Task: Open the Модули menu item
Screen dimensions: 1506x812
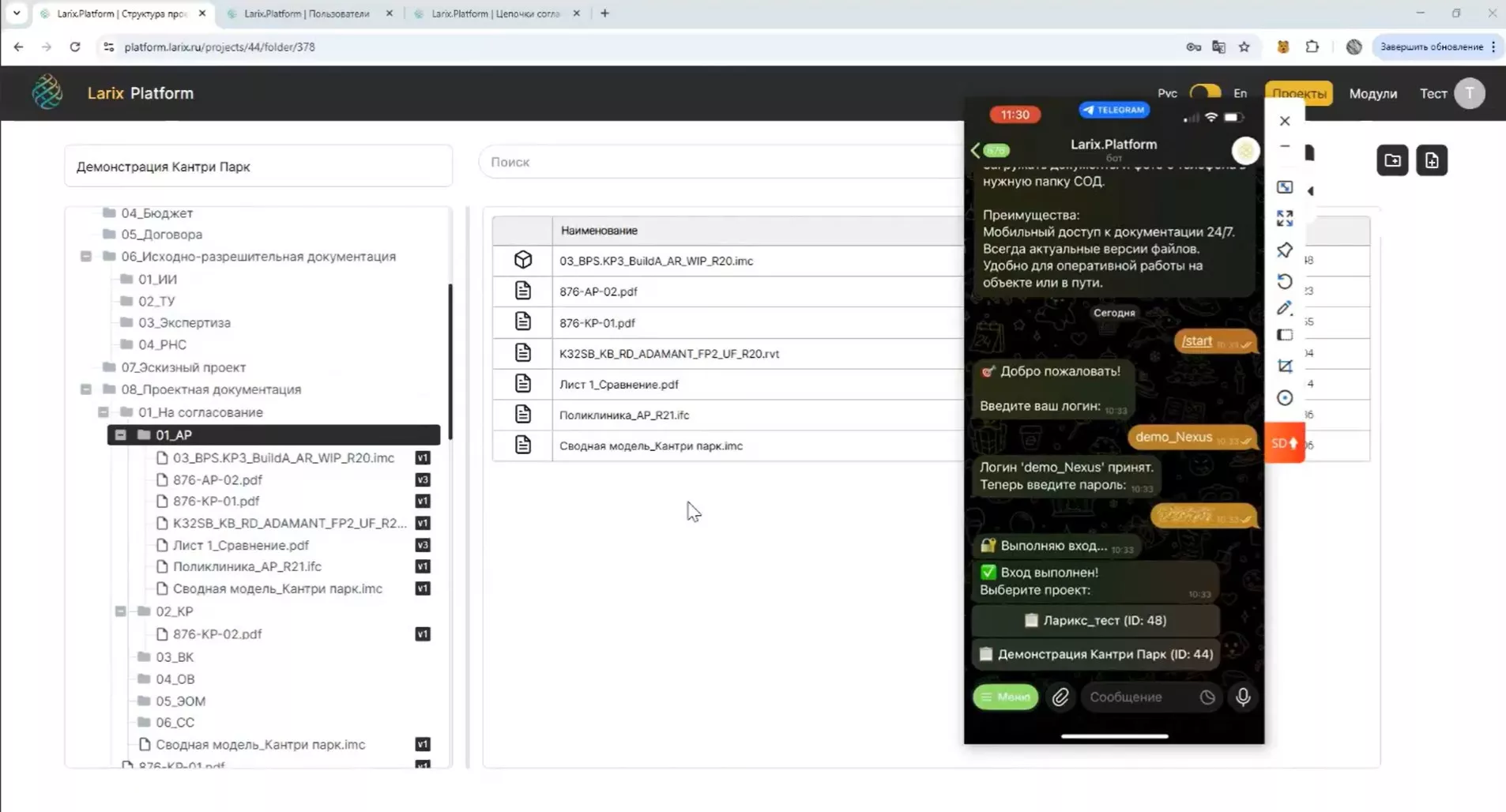Action: pyautogui.click(x=1372, y=93)
